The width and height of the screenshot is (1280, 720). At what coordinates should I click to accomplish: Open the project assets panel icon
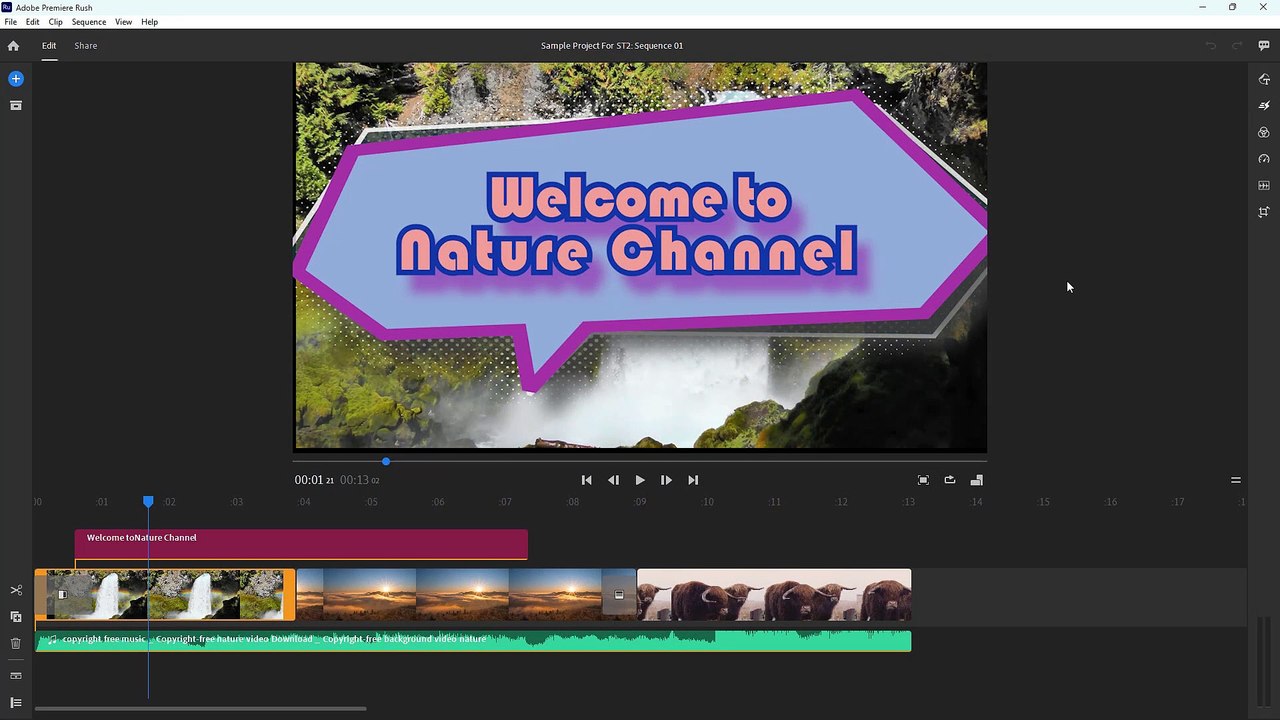[15, 105]
